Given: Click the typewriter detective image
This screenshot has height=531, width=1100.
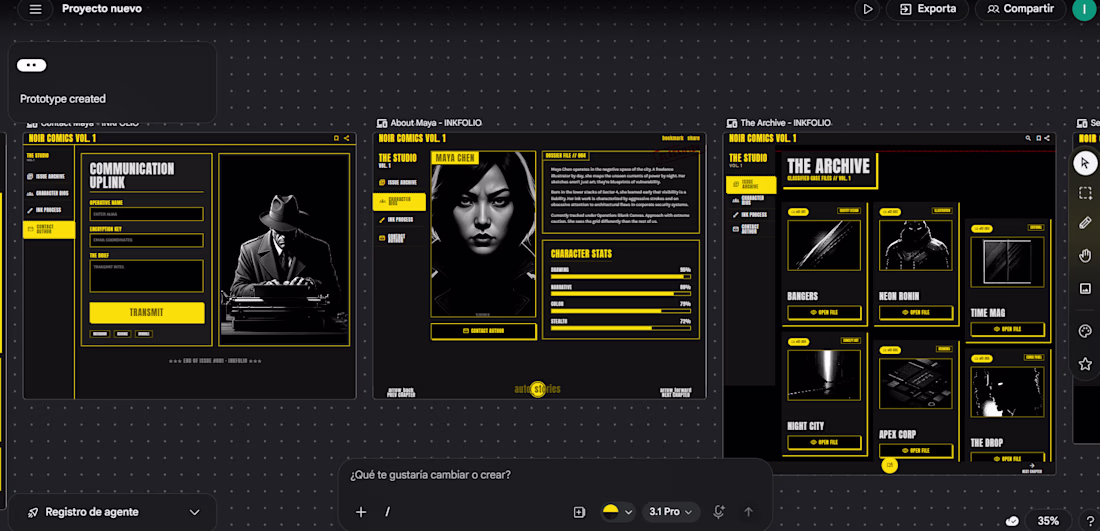Looking at the screenshot, I should tap(284, 250).
